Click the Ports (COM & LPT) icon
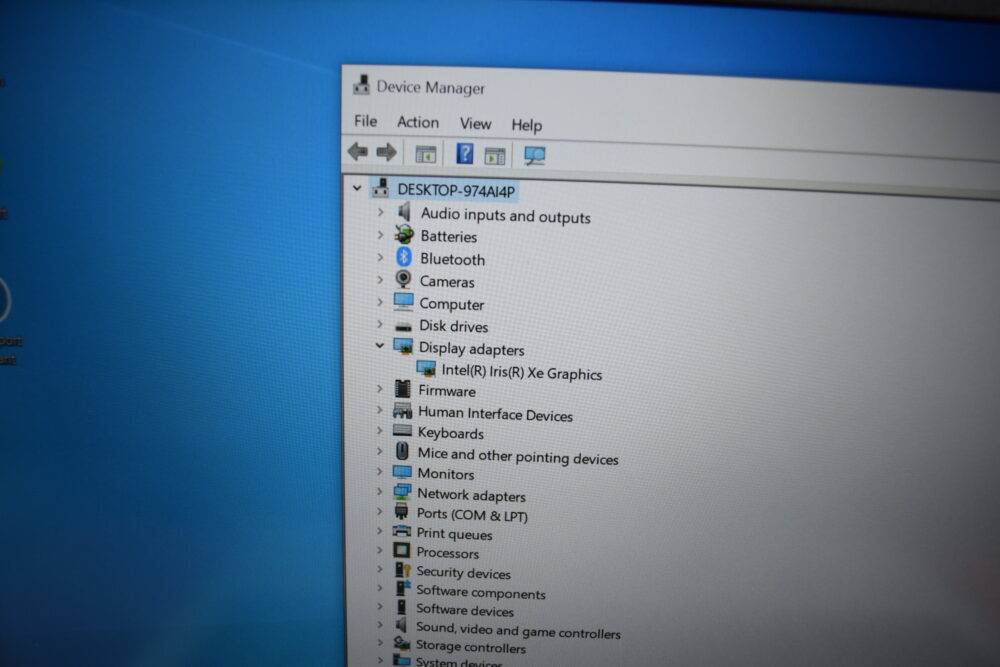Image resolution: width=1000 pixels, height=667 pixels. pyautogui.click(x=401, y=511)
